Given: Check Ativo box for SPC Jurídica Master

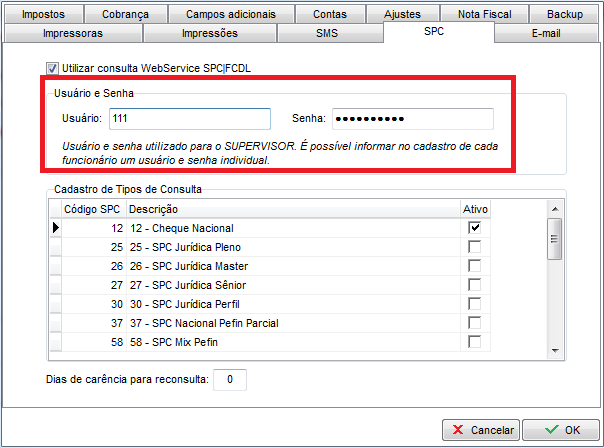Looking at the screenshot, I should 474,266.
